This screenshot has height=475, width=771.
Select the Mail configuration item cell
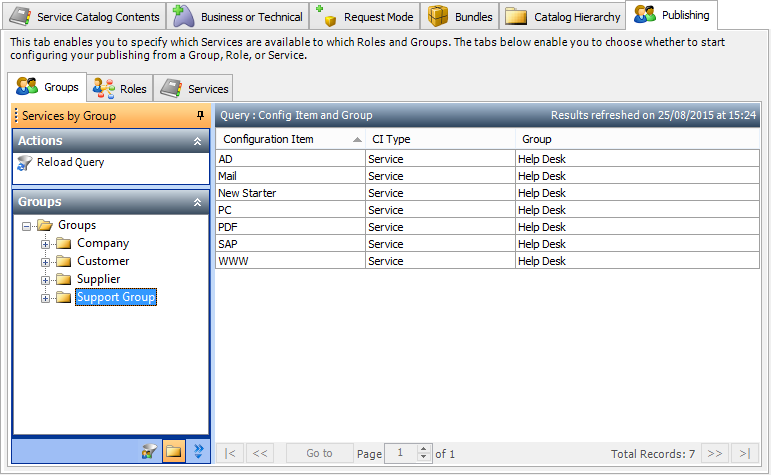[x=290, y=176]
